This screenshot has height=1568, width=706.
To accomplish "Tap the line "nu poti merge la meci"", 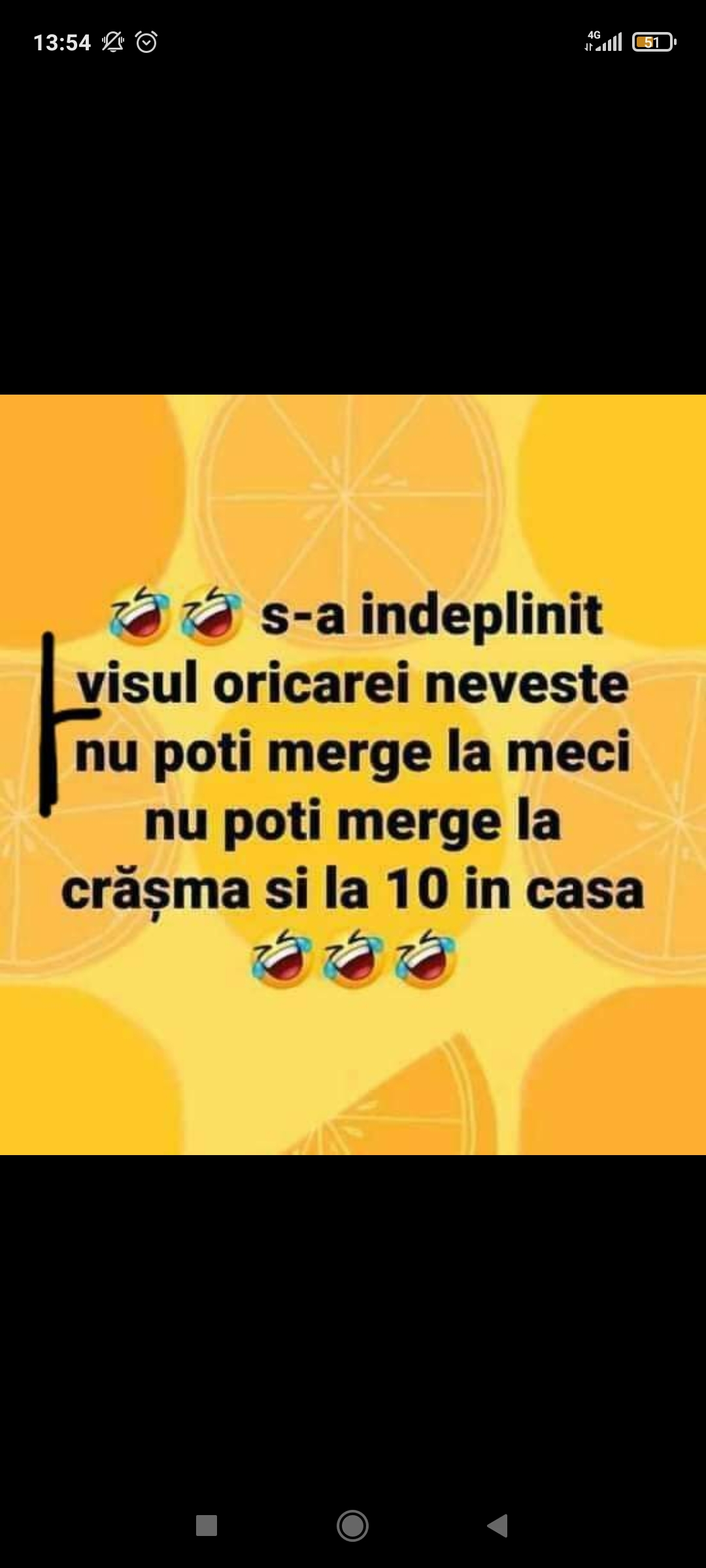I will pyautogui.click(x=352, y=753).
